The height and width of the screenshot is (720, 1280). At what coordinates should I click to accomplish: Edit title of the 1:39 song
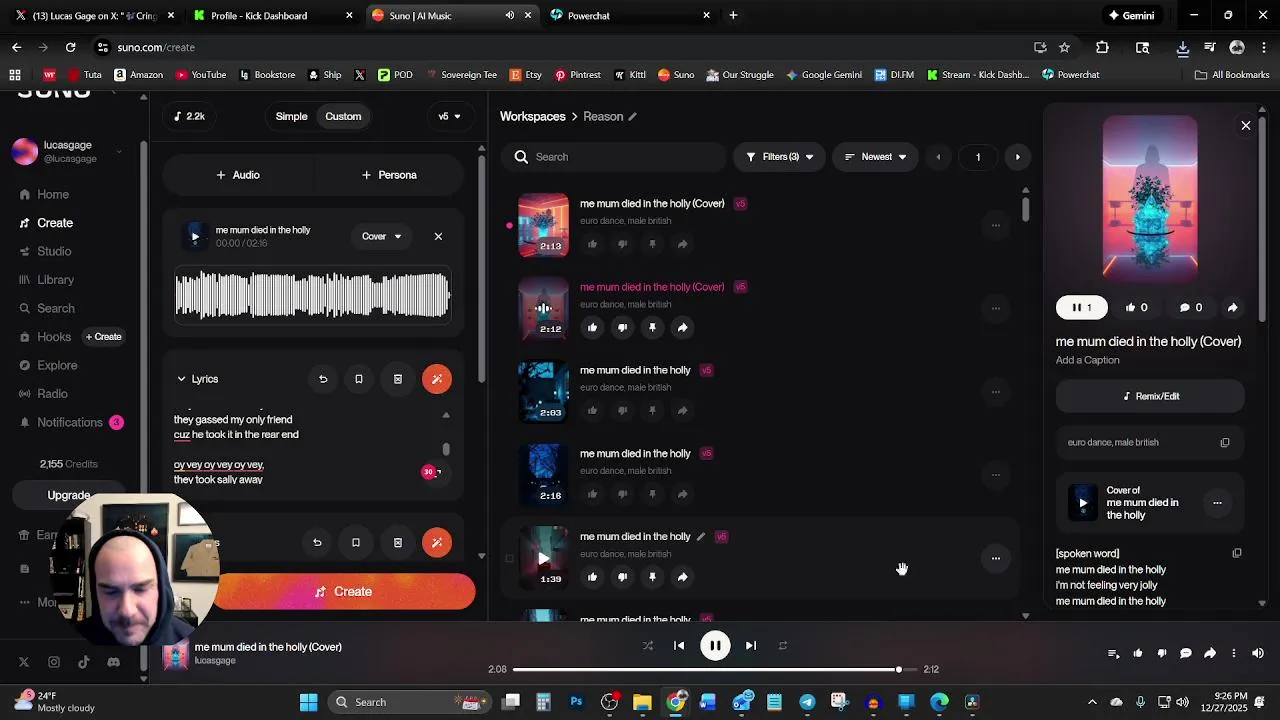pos(701,537)
